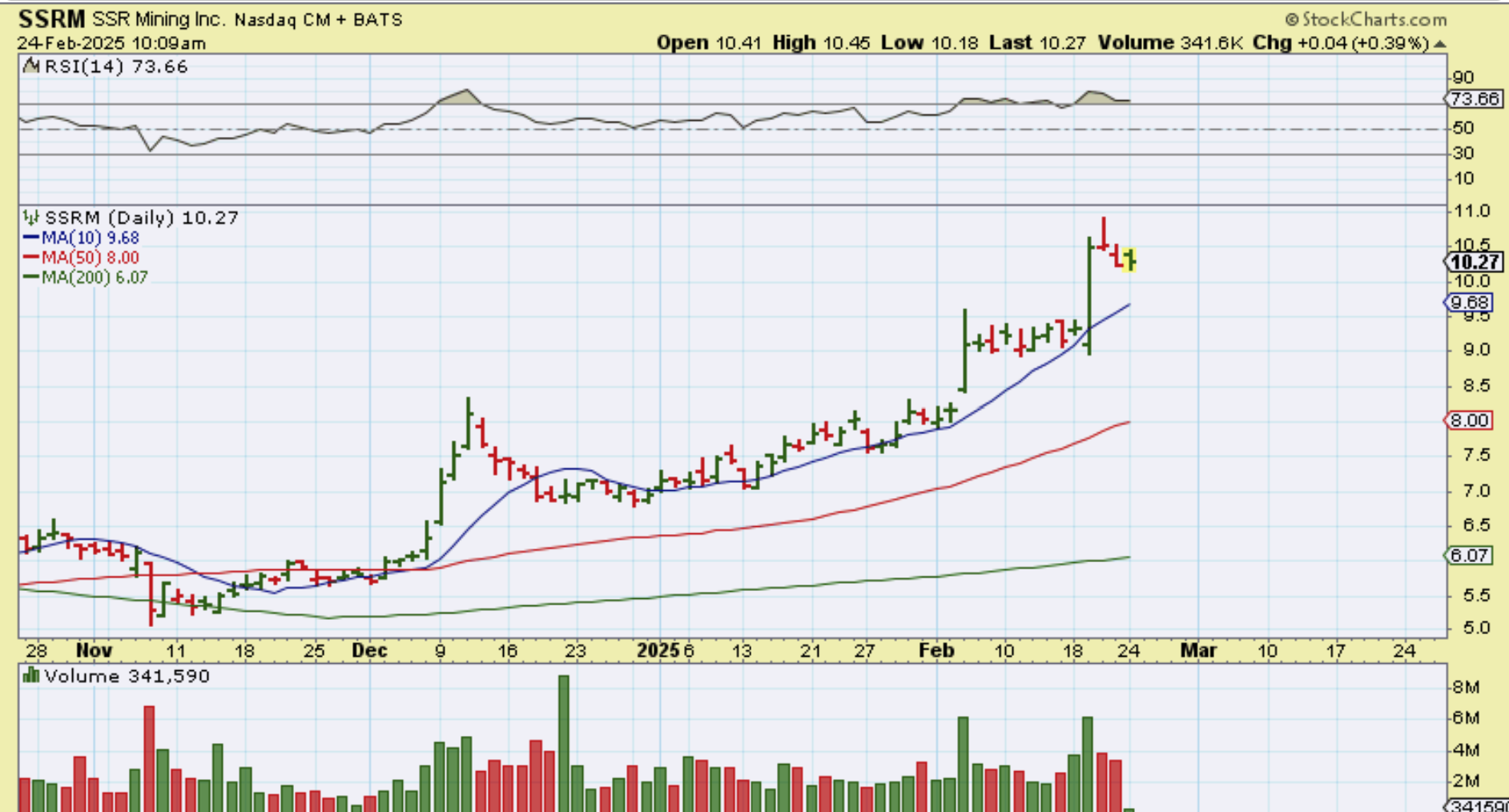Click the Volume 341.6K quote in header
This screenshot has height=812, width=1509.
coord(1169,43)
